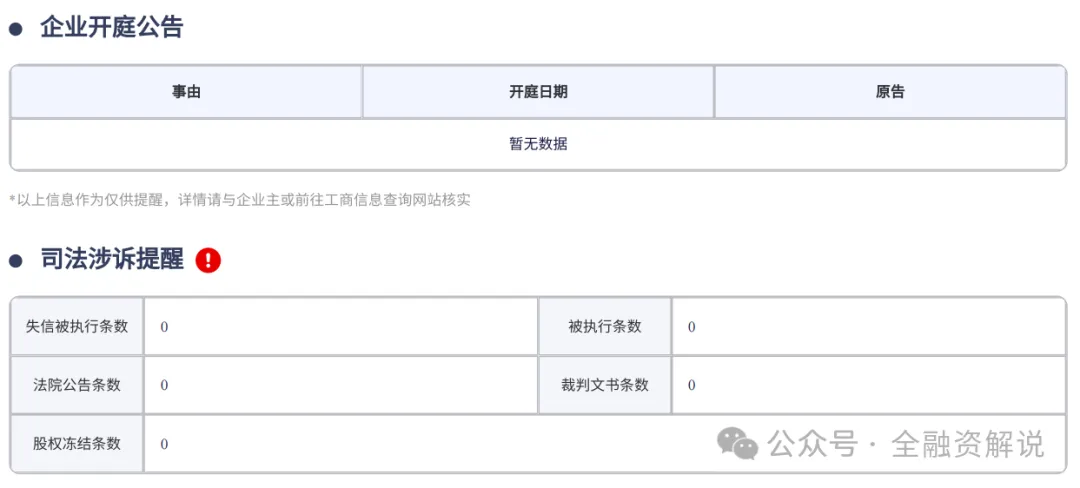Click the disclaimer note below the hearing table

pyautogui.click(x=240, y=200)
